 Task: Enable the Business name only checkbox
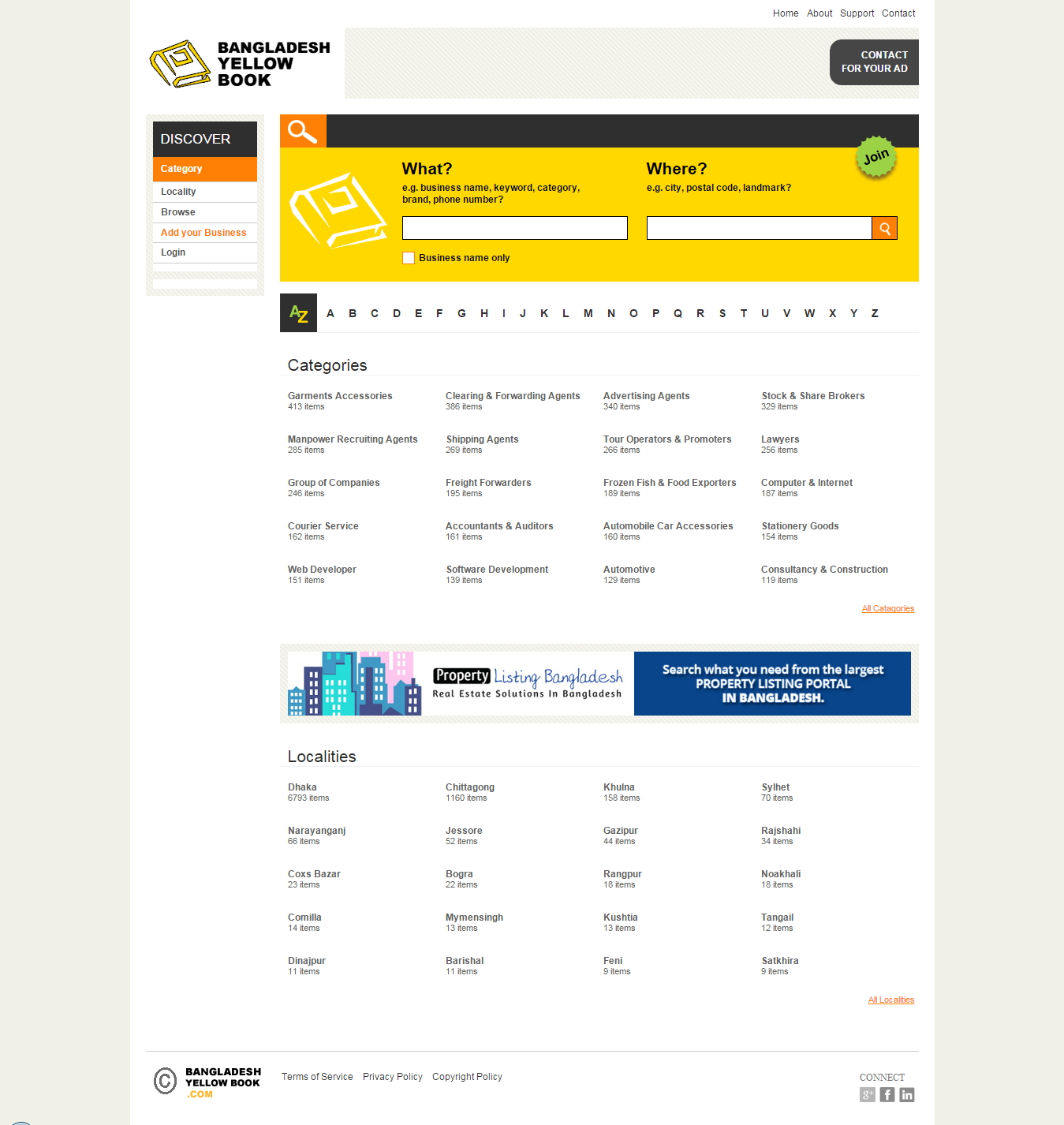tap(409, 258)
